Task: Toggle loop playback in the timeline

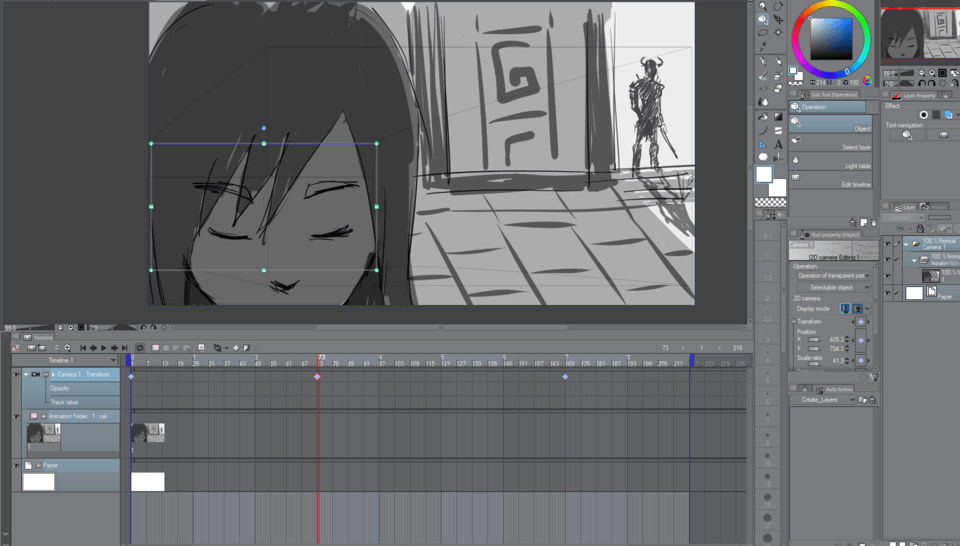Action: coord(141,348)
